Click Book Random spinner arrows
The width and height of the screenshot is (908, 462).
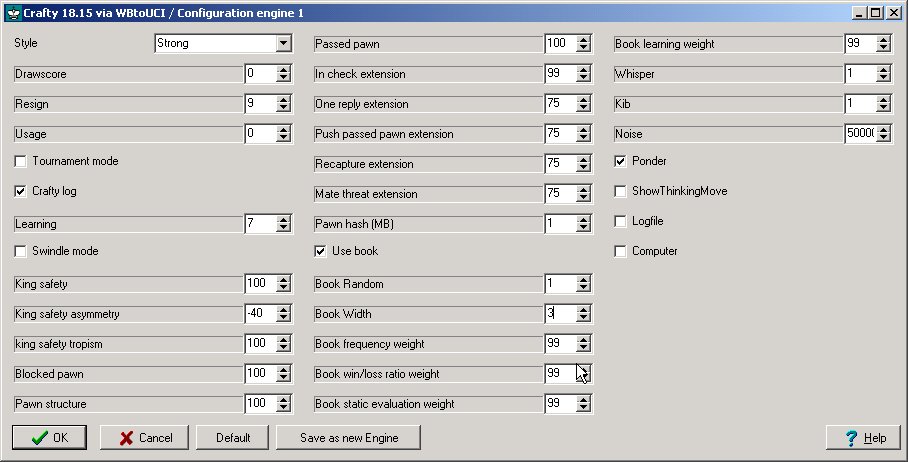coord(583,284)
